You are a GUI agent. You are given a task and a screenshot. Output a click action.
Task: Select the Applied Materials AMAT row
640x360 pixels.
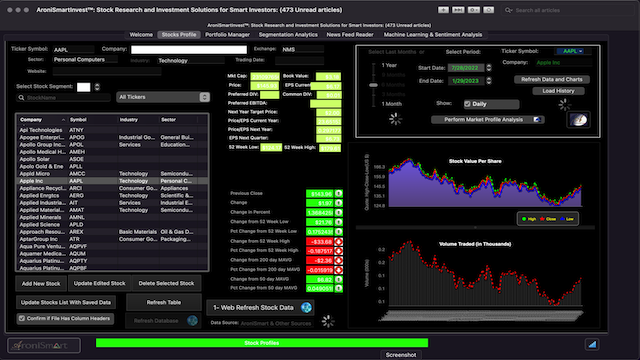[x=112, y=210]
